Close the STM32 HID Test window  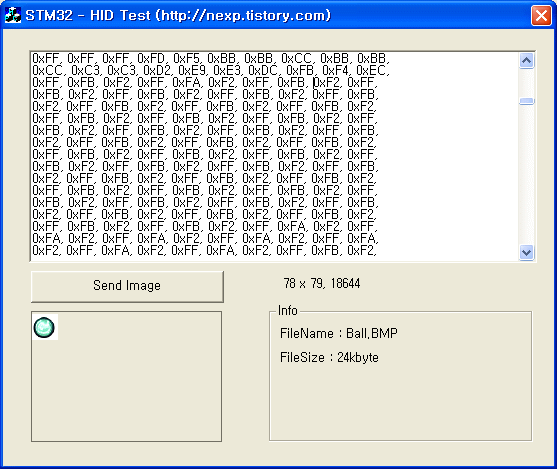541,15
